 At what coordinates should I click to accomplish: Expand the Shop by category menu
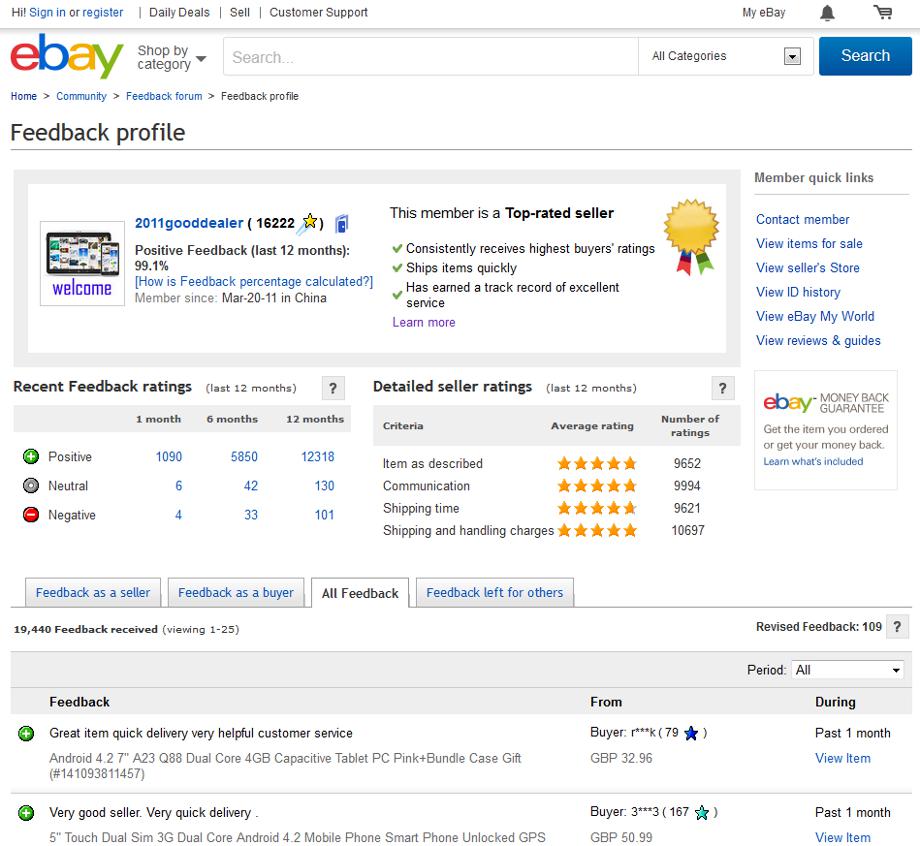tap(171, 57)
